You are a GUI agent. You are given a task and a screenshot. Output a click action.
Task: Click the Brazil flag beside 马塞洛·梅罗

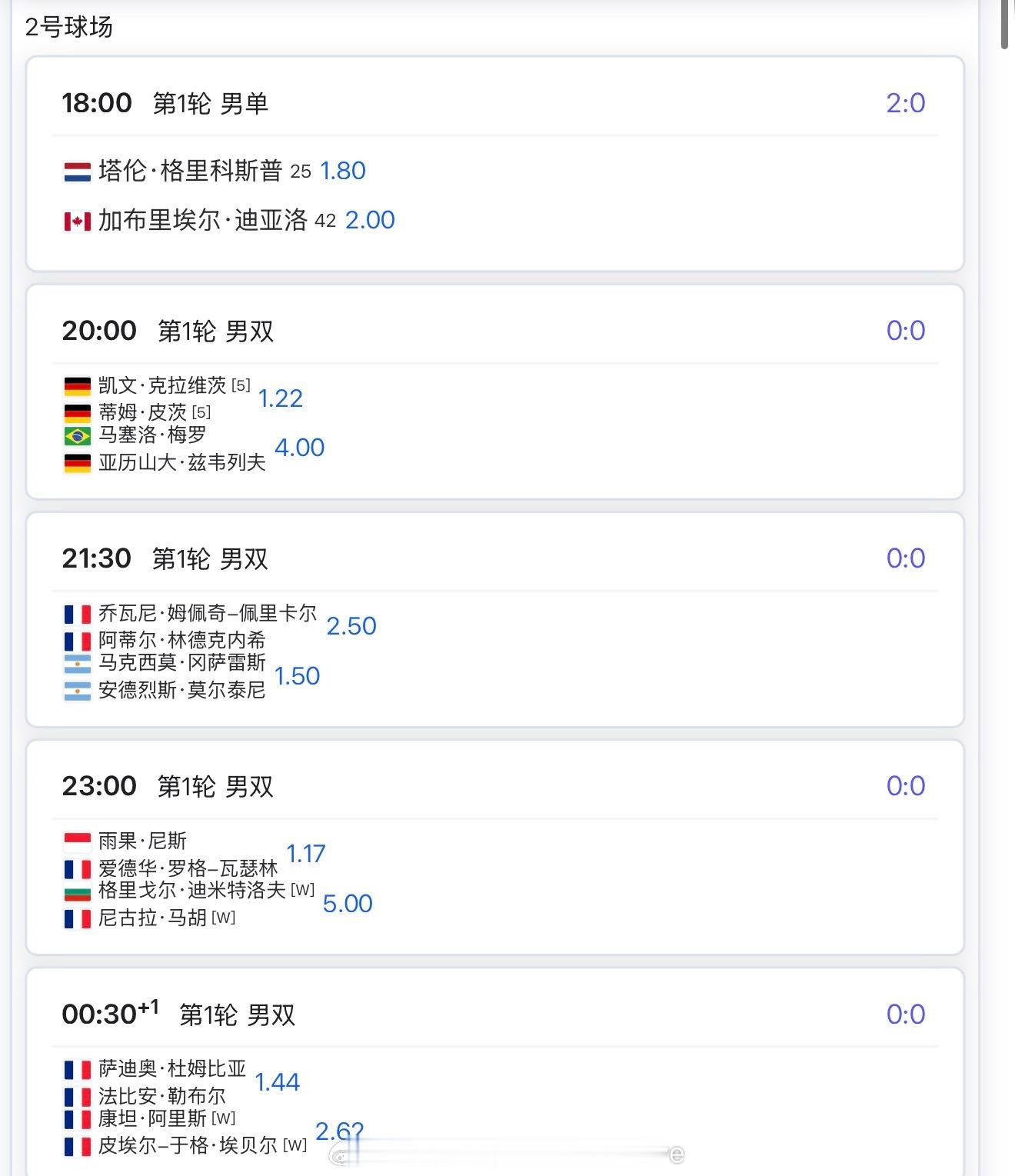pos(77,436)
